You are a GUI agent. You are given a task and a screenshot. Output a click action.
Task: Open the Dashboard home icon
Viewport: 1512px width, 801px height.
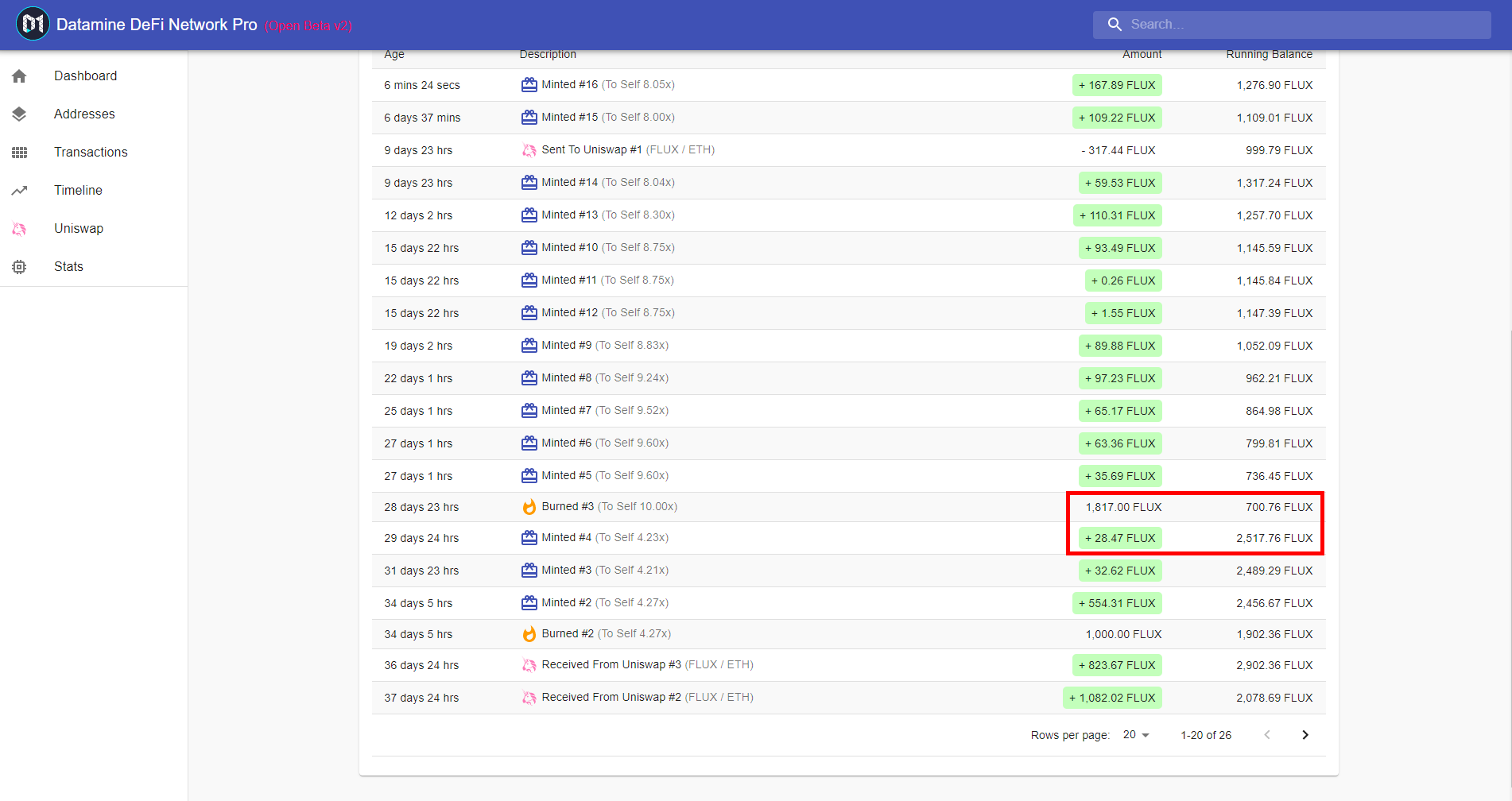tap(19, 76)
